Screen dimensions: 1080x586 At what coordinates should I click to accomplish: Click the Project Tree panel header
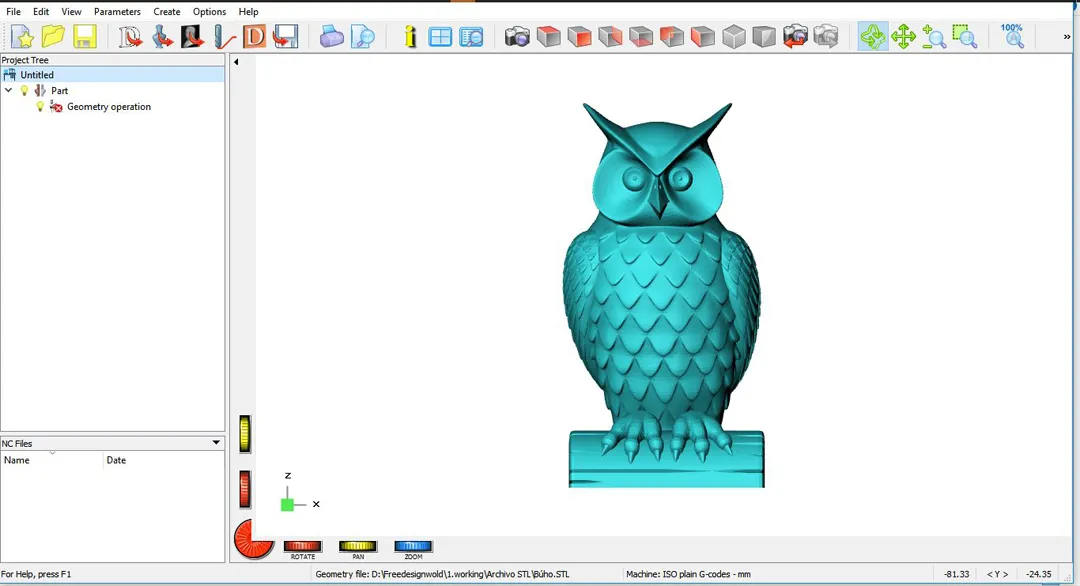click(x=112, y=60)
